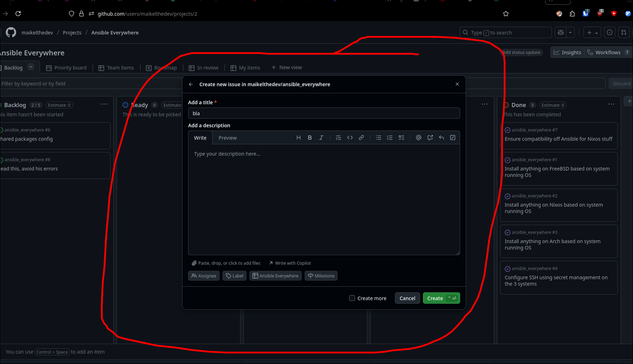The image size is (633, 364).
Task: Click paste, drop, or click to add files
Action: pos(226,263)
